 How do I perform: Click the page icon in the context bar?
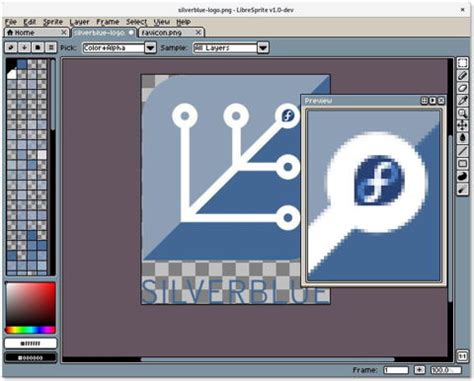(x=37, y=48)
